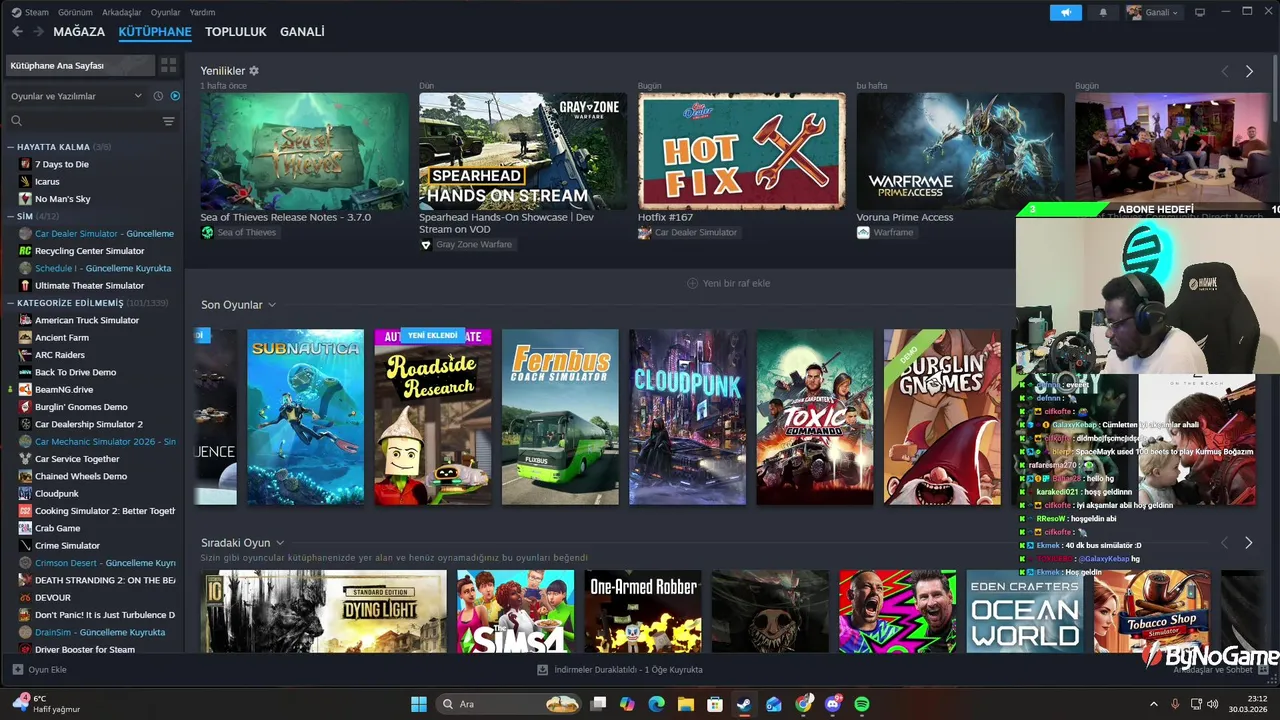Open the Roadside Research game cover
The width and height of the screenshot is (1280, 720).
click(x=433, y=417)
